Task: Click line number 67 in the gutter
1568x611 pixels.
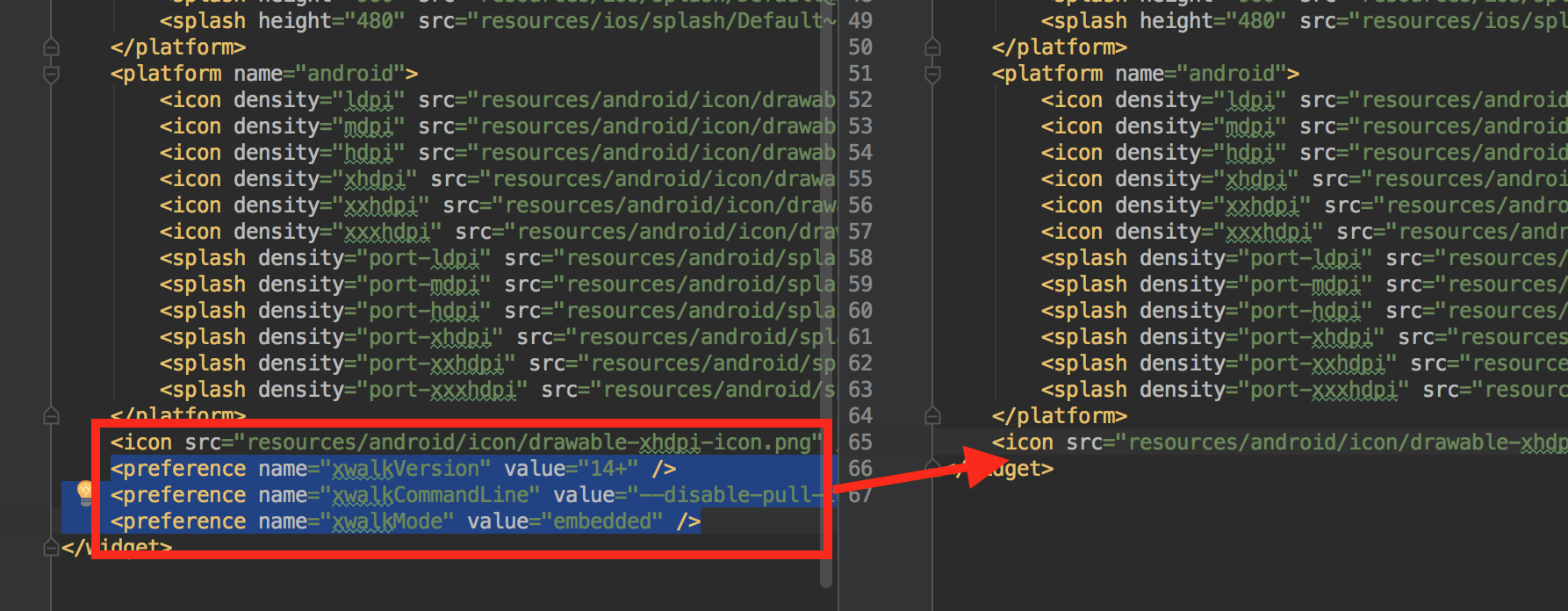Action: coord(860,496)
